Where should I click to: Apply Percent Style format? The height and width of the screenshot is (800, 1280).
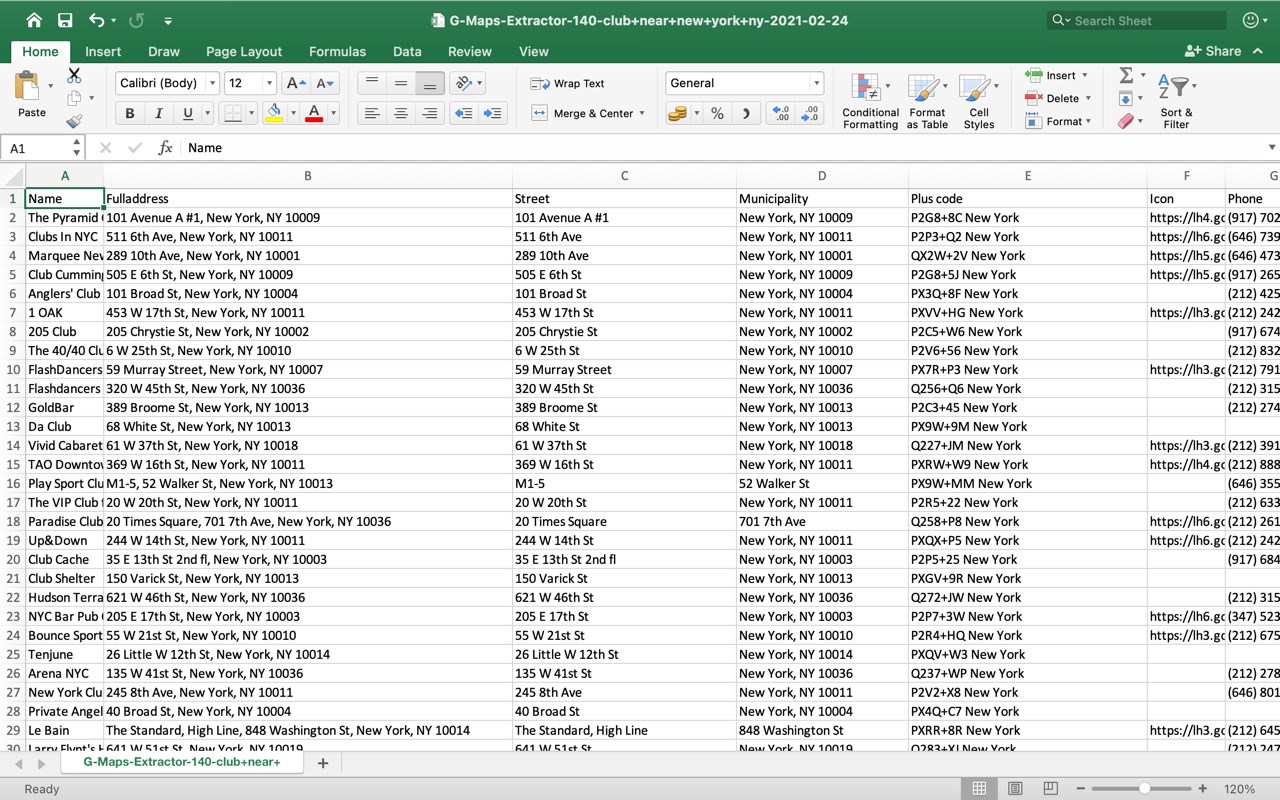[x=717, y=113]
